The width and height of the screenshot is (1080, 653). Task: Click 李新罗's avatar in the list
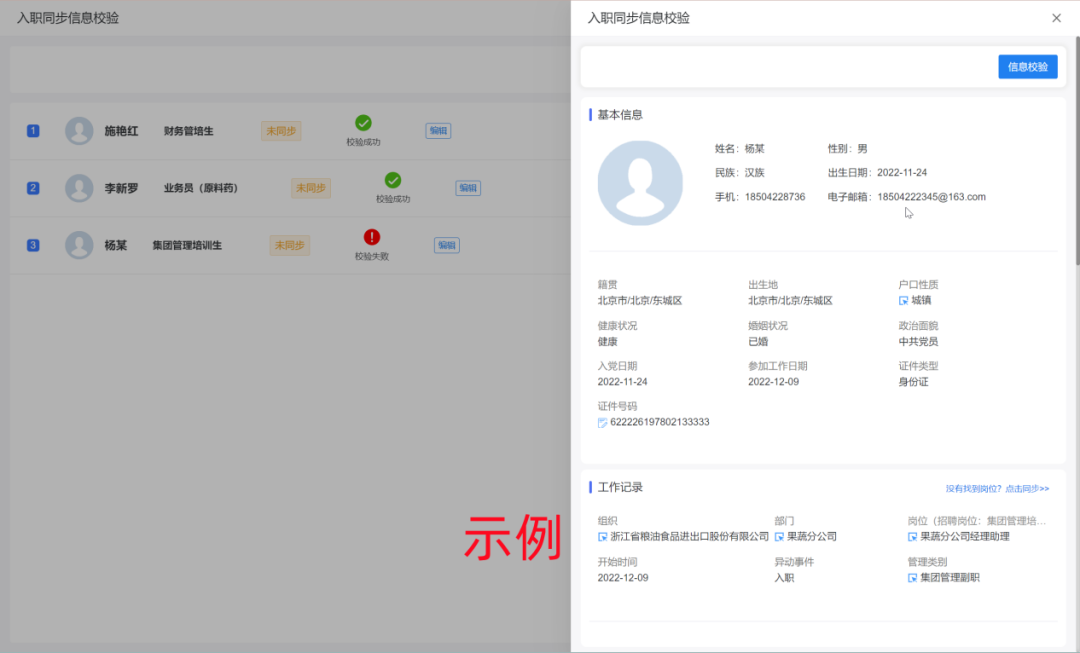tap(79, 188)
